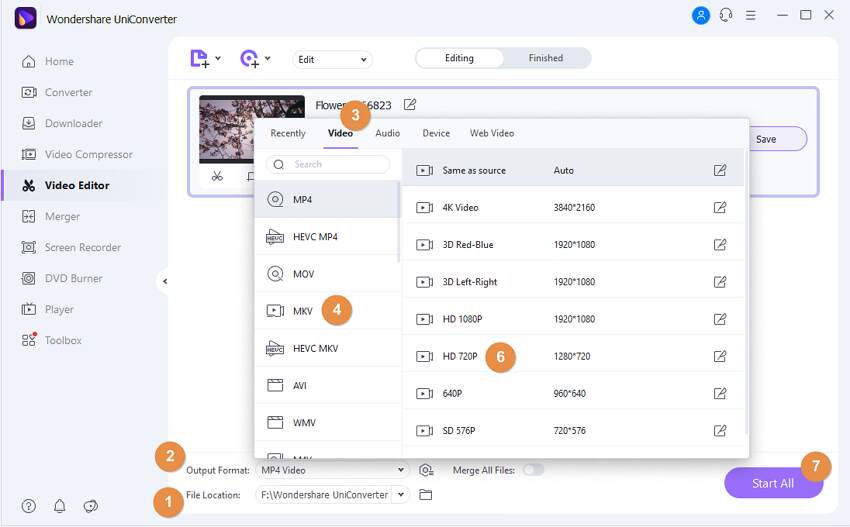Open the File Location path dropdown arrow

(401, 494)
